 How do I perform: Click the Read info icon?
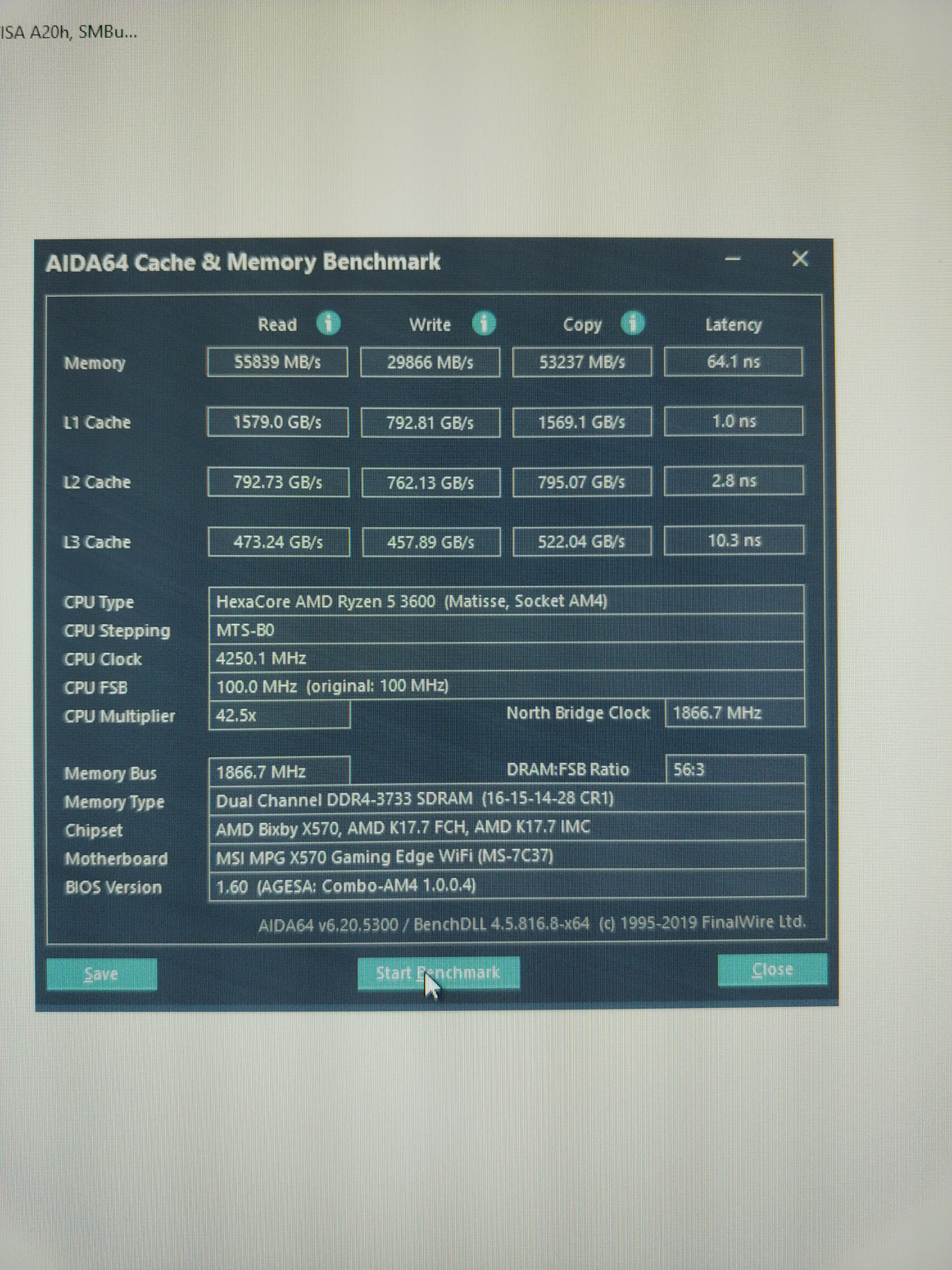click(328, 323)
